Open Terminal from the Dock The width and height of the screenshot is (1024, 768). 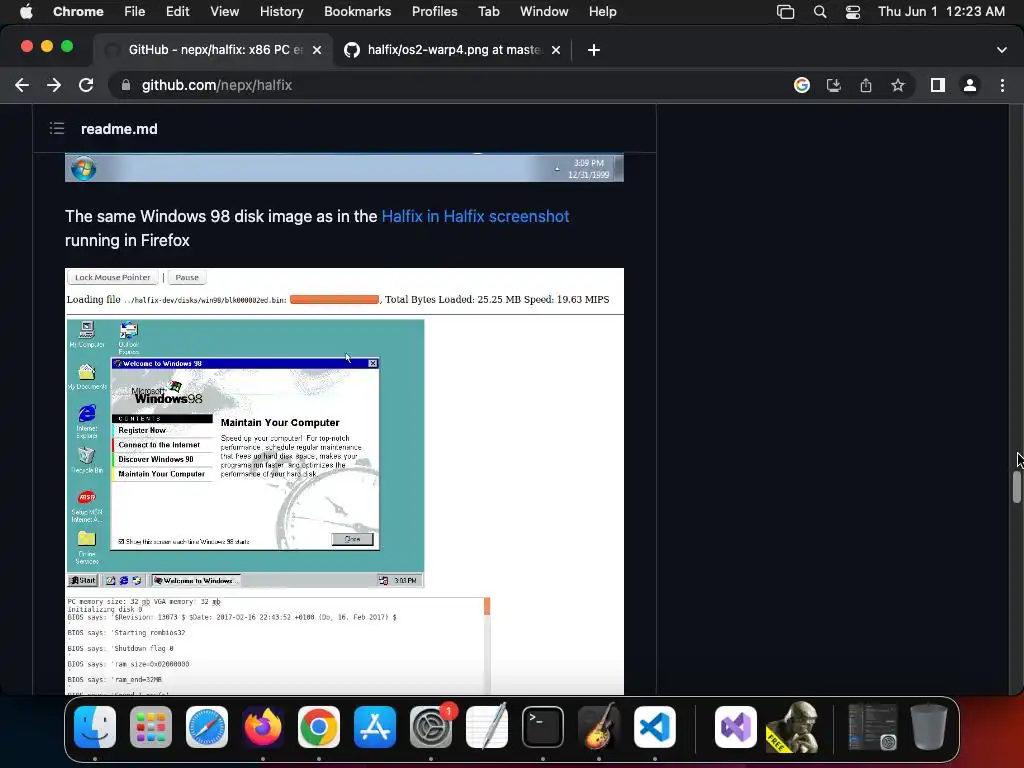click(543, 727)
